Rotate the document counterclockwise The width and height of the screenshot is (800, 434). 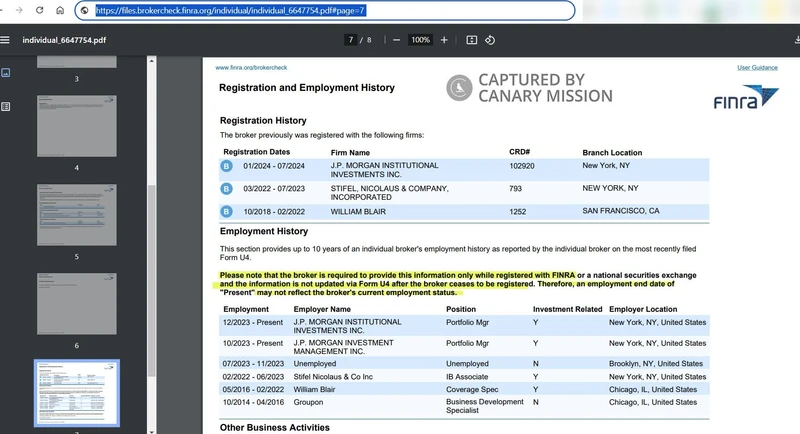pos(490,40)
